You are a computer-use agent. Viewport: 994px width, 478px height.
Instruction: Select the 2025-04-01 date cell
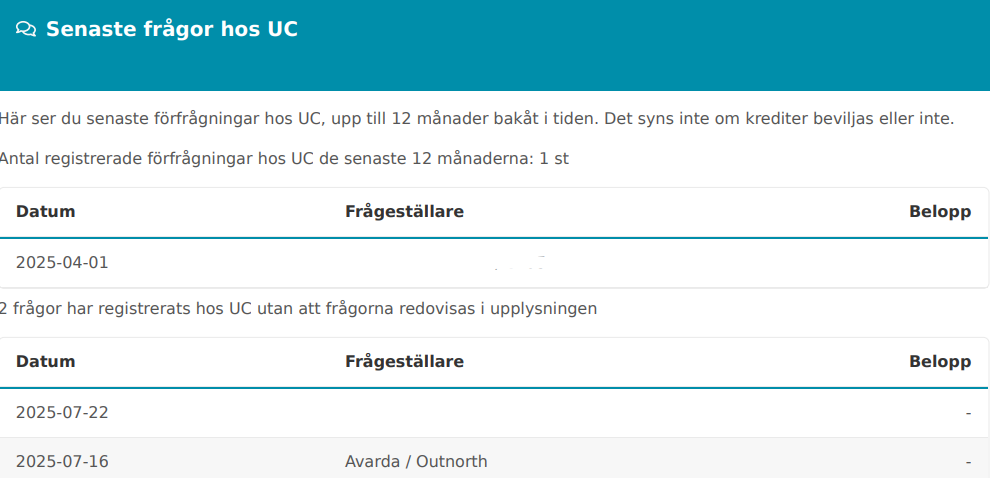coord(62,263)
